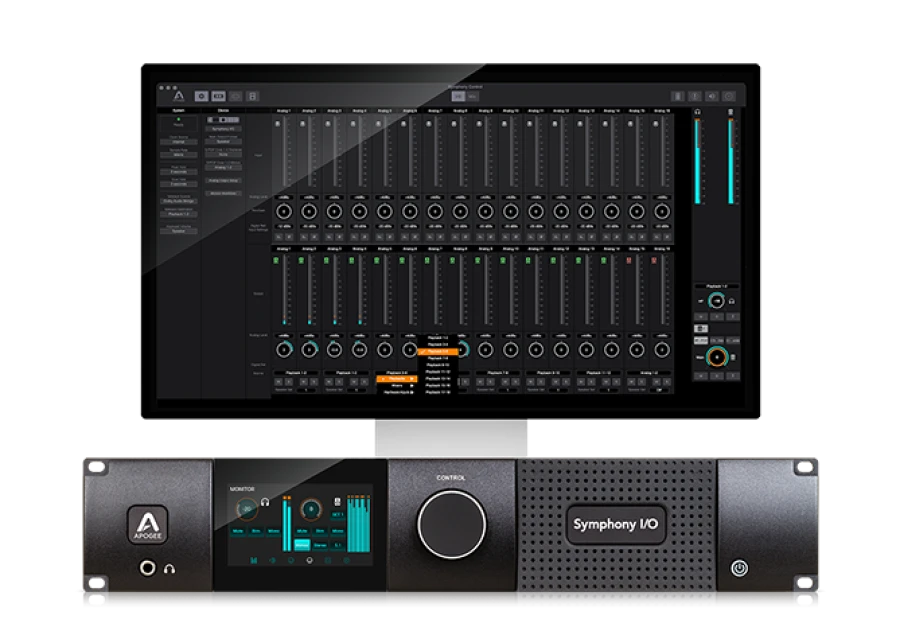Viewport: 900px width, 635px height.
Task: Open the Playback 1-2 dropdown in the System column
Action: click(179, 214)
